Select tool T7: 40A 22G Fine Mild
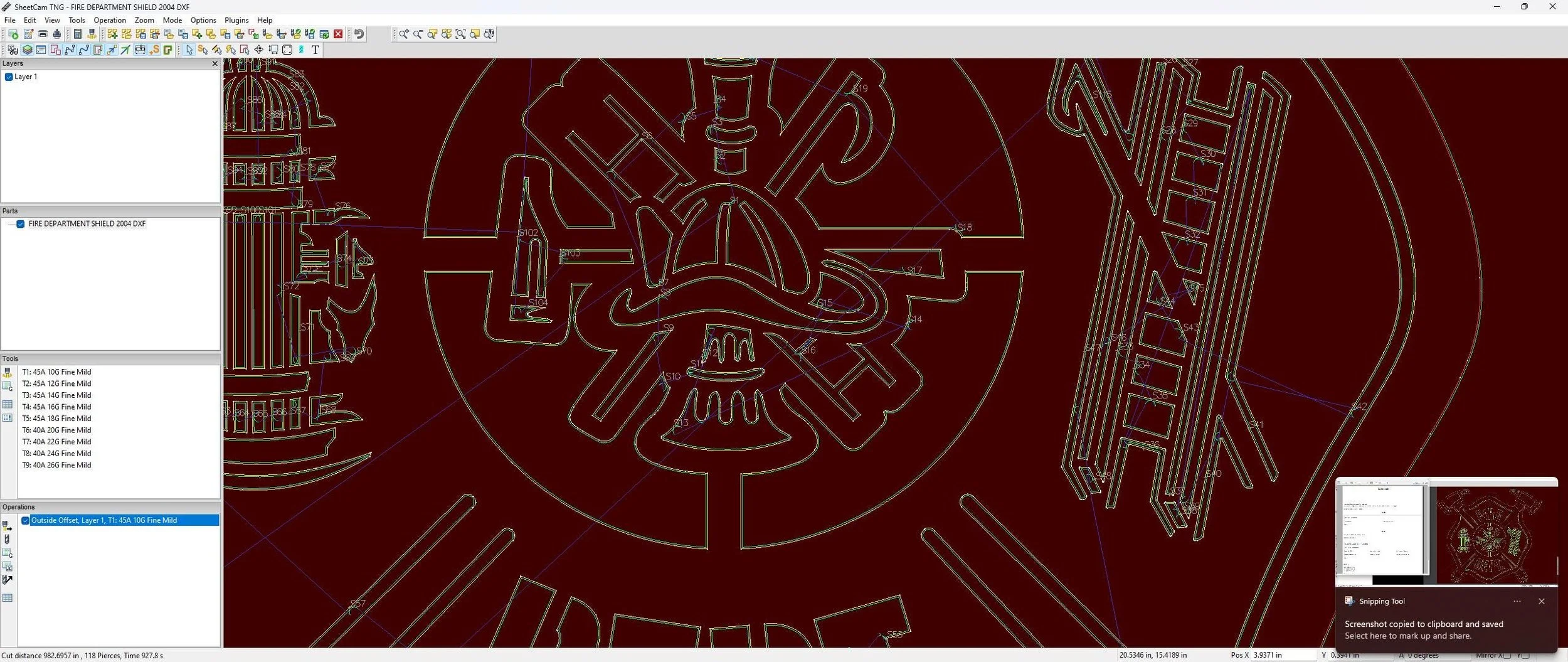1568x662 pixels. [x=56, y=442]
